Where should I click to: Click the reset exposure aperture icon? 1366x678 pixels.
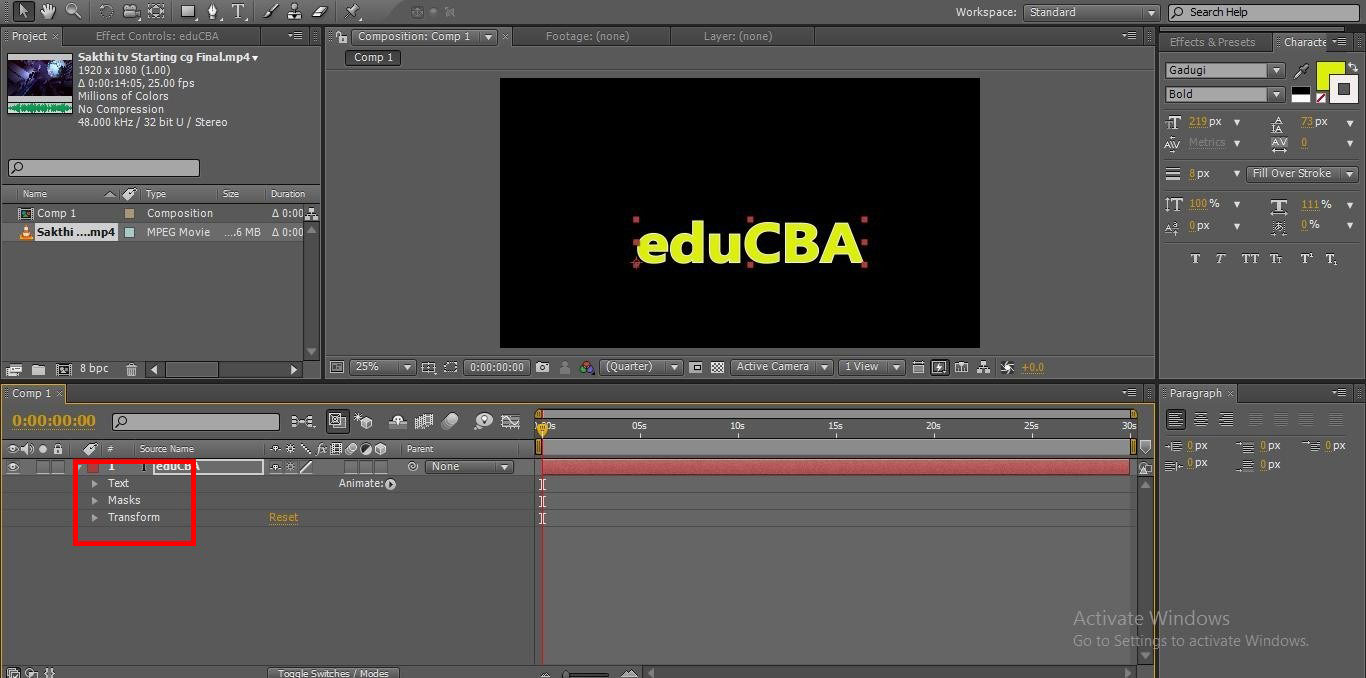point(1008,367)
